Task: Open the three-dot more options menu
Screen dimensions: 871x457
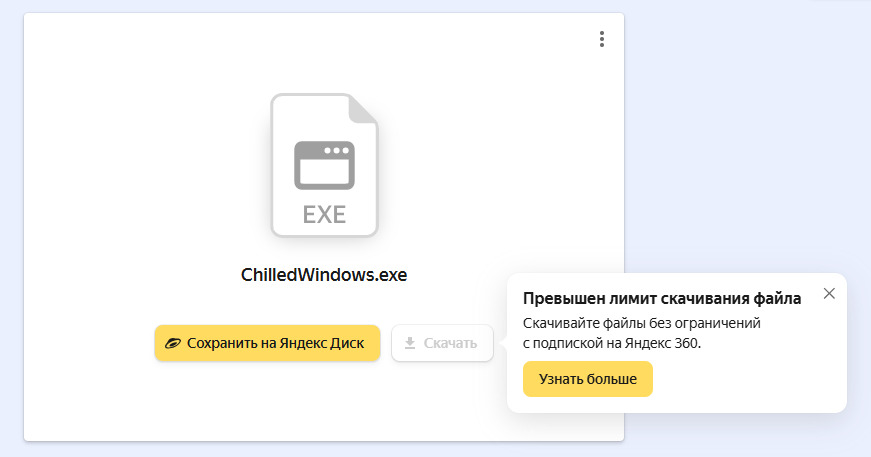Action: coord(602,39)
